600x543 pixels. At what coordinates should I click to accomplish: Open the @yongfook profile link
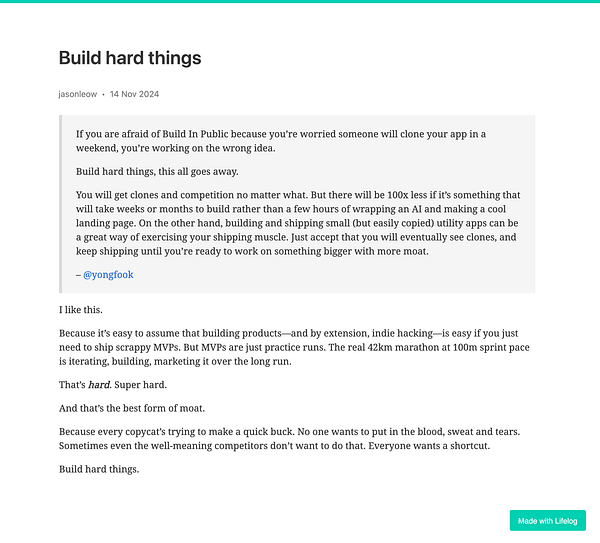coord(108,275)
